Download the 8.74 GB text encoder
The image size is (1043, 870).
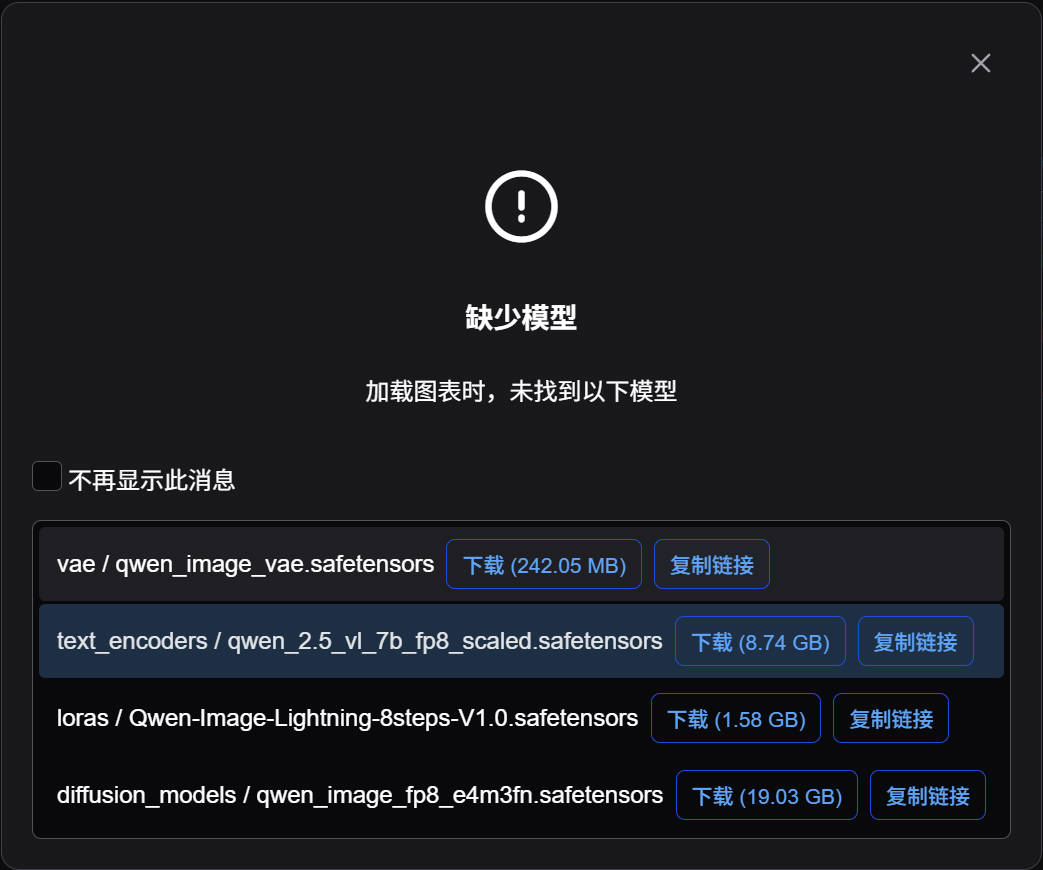tap(760, 641)
